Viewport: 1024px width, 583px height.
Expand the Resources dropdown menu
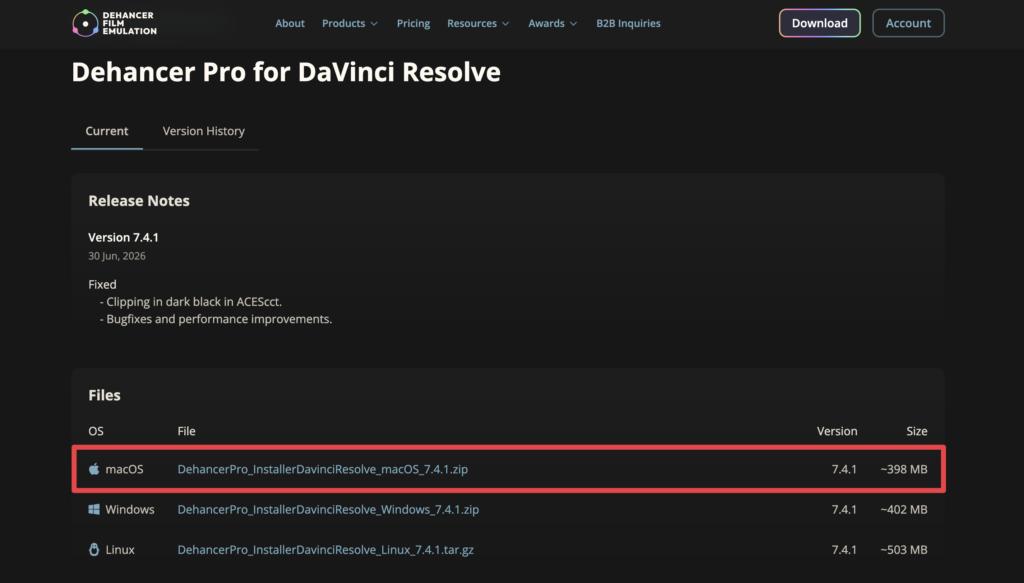tap(478, 24)
